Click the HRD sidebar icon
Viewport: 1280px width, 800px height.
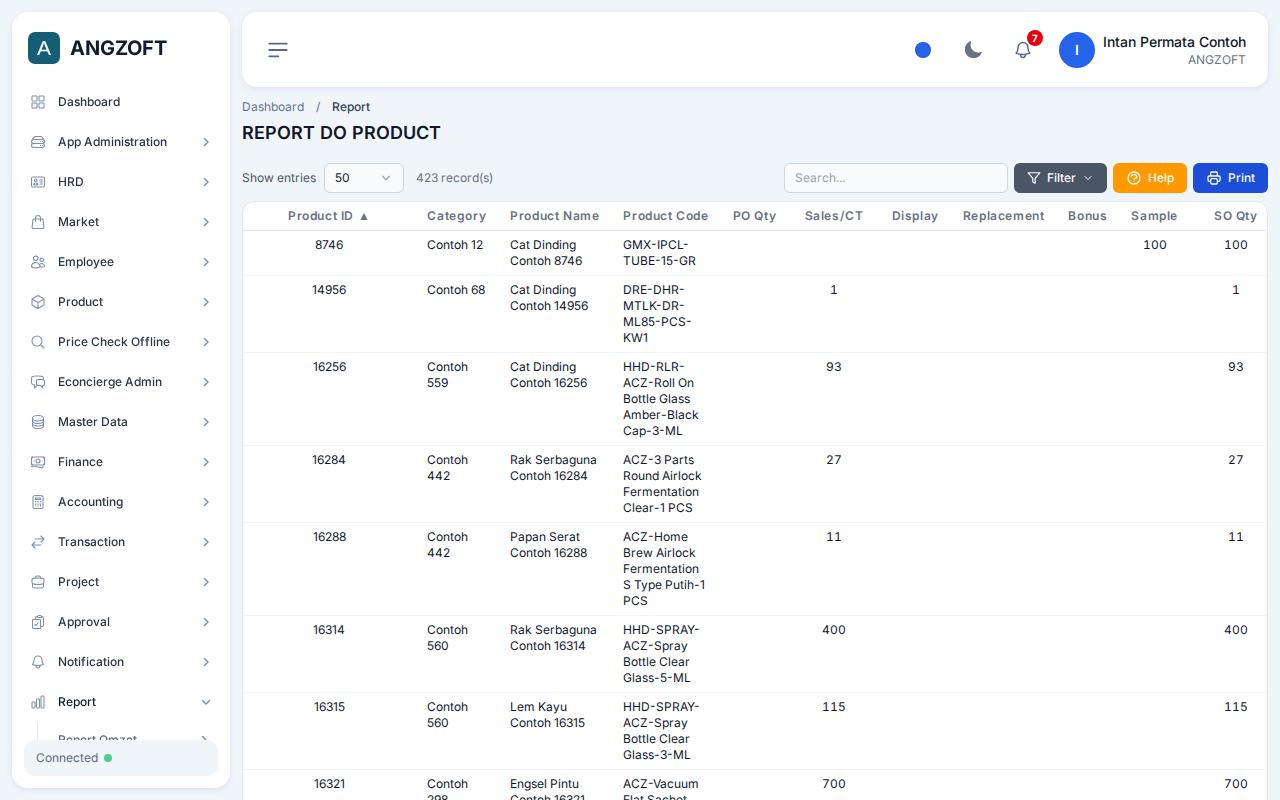[x=38, y=182]
